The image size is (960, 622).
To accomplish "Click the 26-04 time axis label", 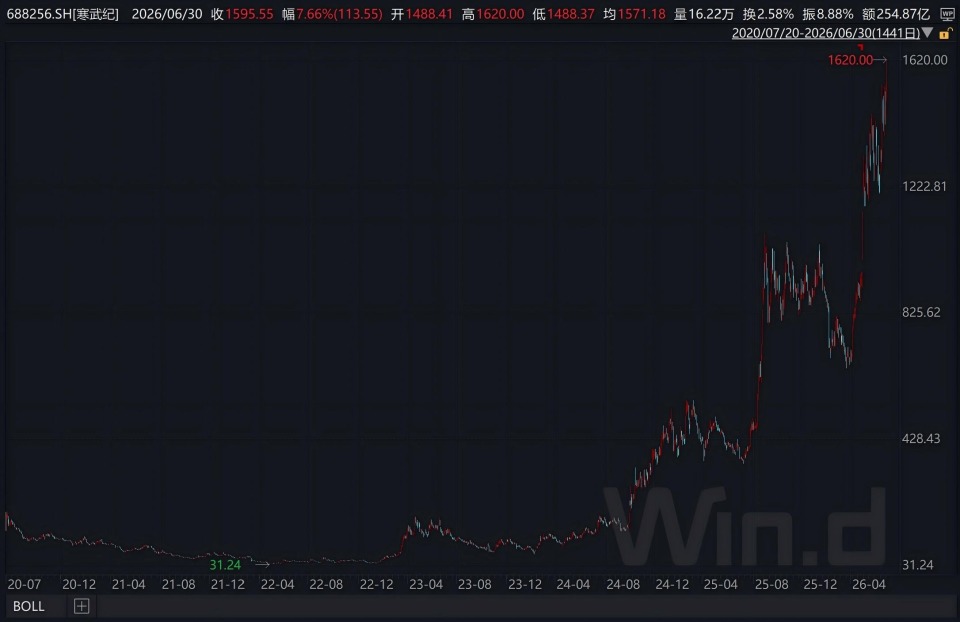I will [x=868, y=585].
